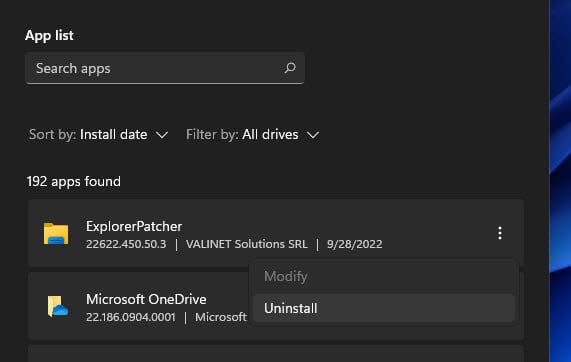Click the Search apps input field
Screen dimensions: 571x362
tap(165, 68)
